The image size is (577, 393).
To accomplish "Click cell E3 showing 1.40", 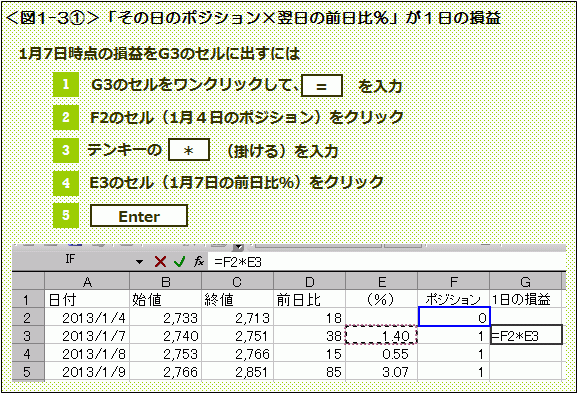I will point(381,335).
